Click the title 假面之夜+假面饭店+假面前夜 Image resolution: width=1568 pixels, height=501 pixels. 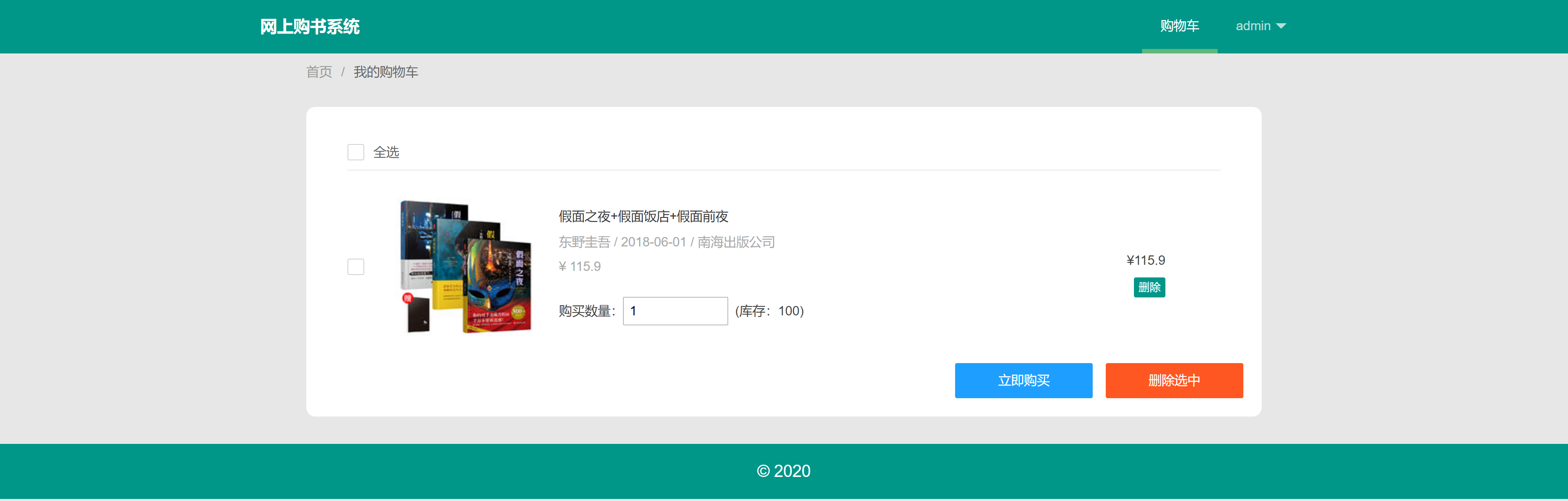(x=644, y=217)
